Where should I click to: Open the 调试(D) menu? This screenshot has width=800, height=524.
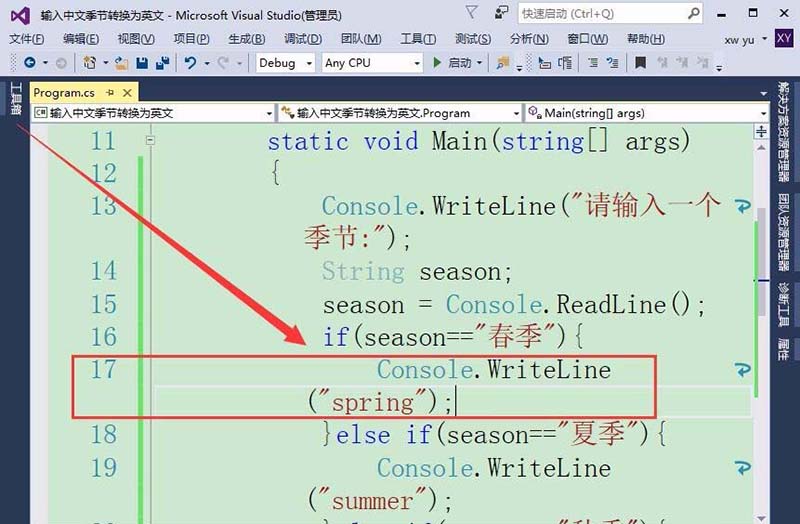303,39
